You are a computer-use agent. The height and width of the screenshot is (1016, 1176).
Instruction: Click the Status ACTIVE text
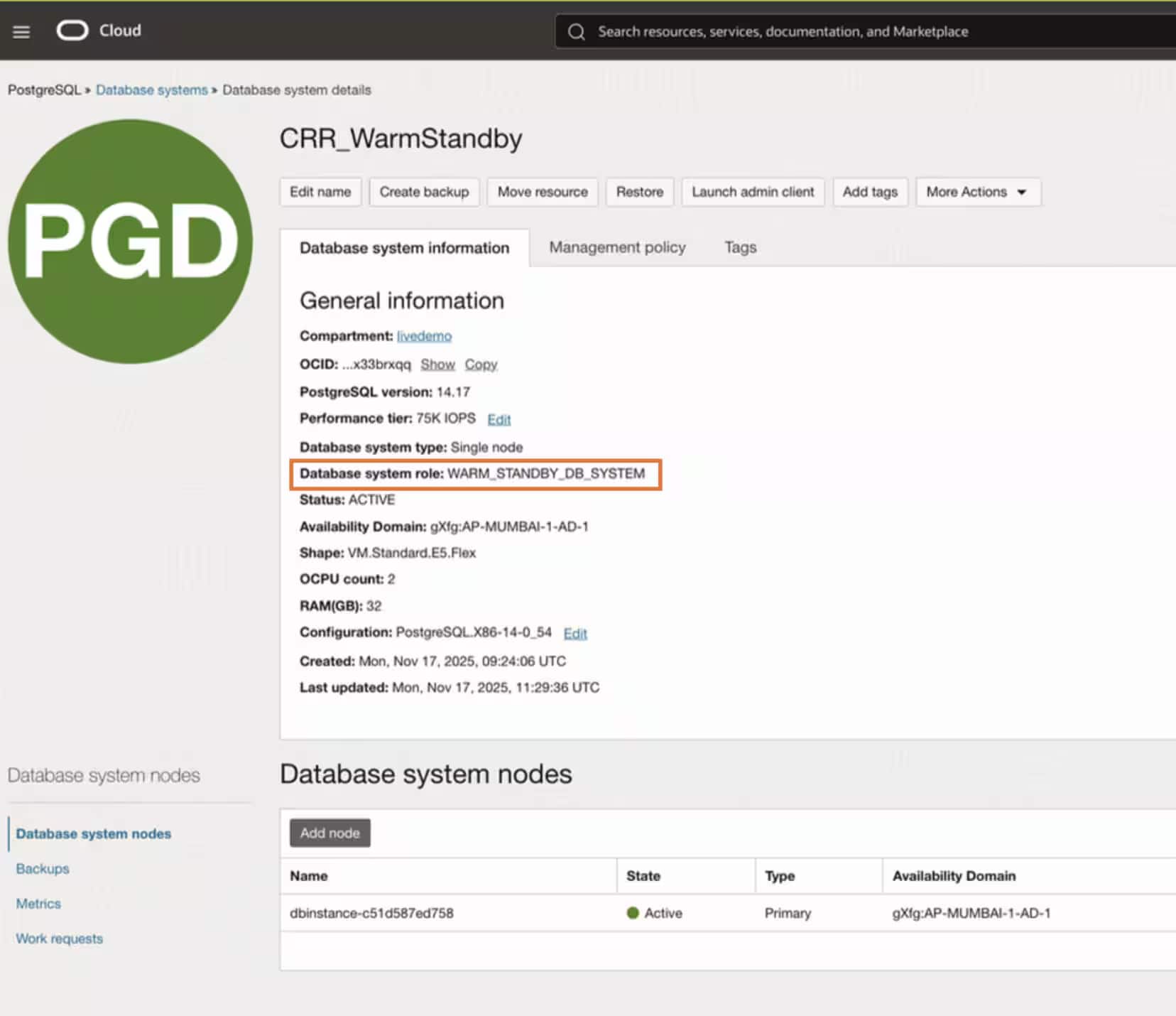click(x=371, y=500)
